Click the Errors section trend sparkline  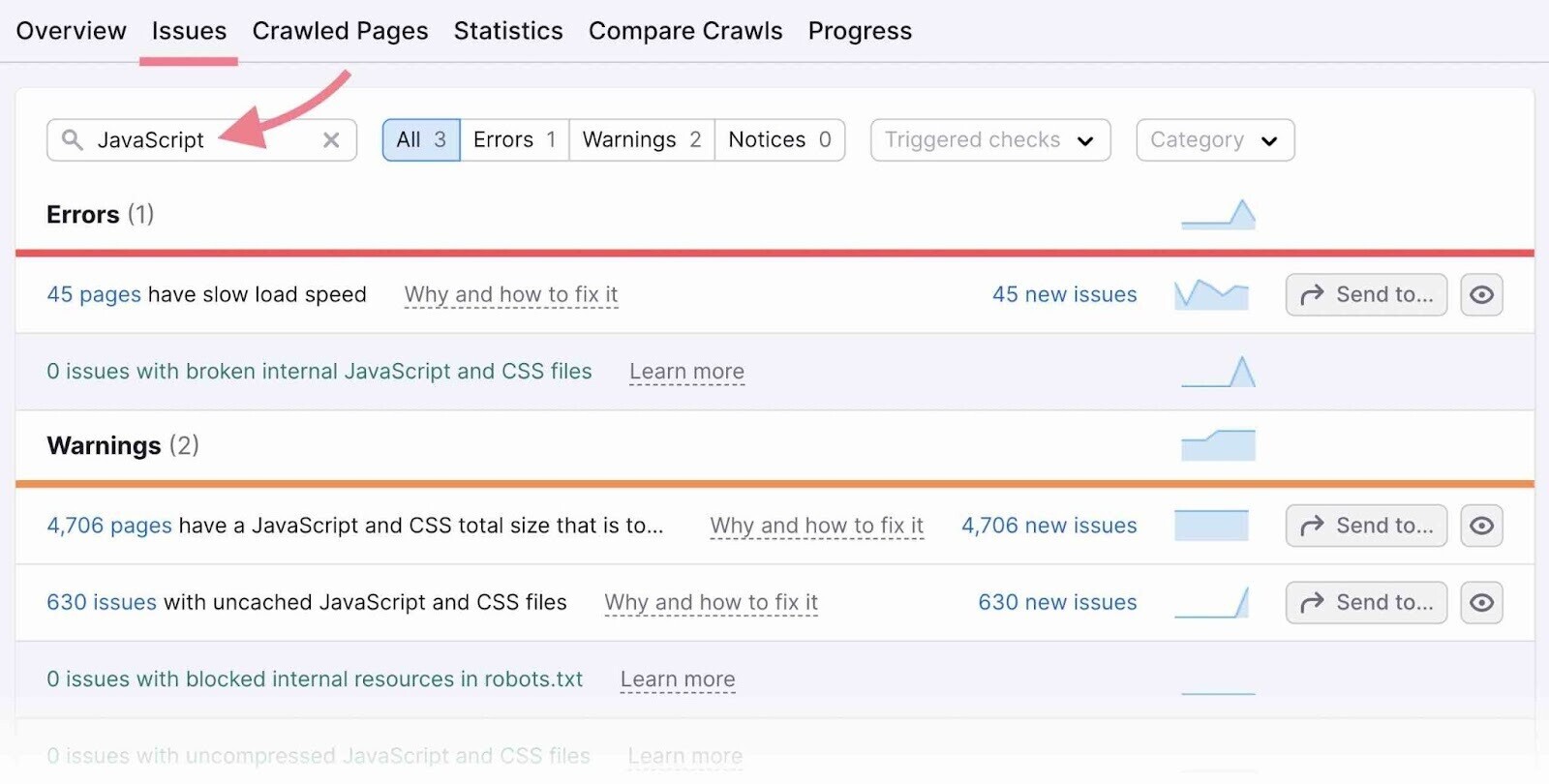tap(1218, 215)
